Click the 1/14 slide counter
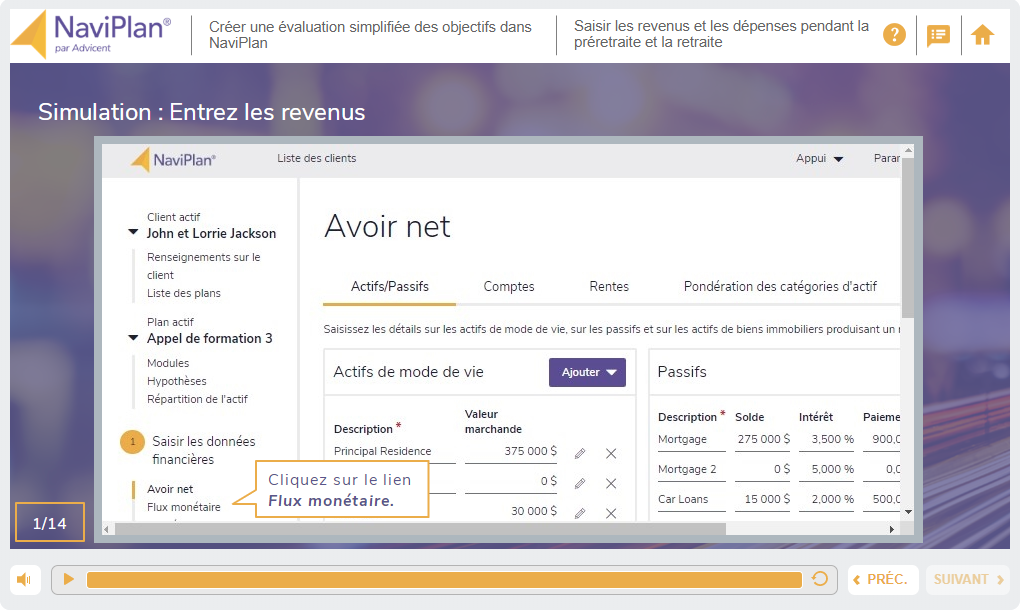 point(50,523)
